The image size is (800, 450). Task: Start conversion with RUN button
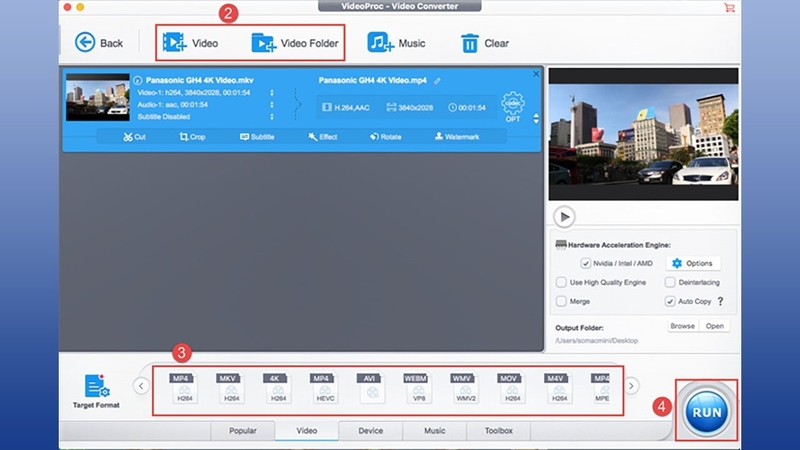click(707, 411)
